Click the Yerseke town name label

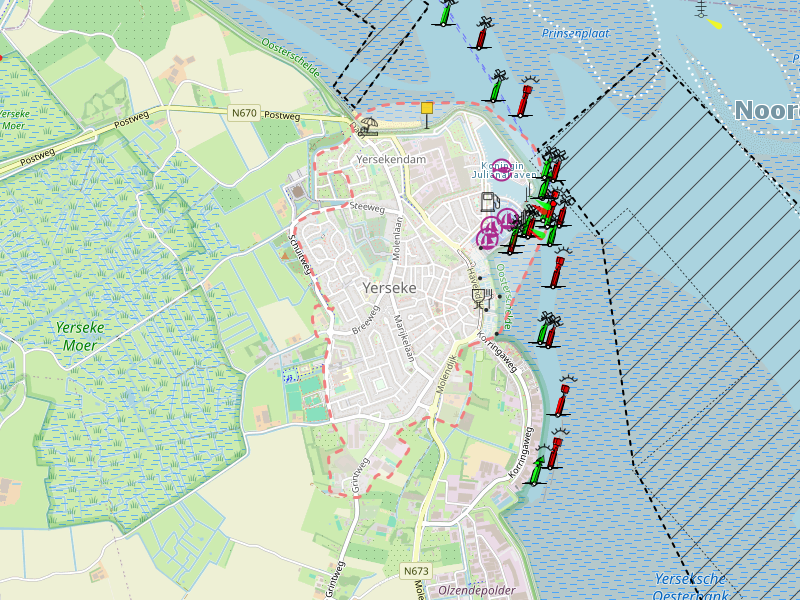[389, 287]
